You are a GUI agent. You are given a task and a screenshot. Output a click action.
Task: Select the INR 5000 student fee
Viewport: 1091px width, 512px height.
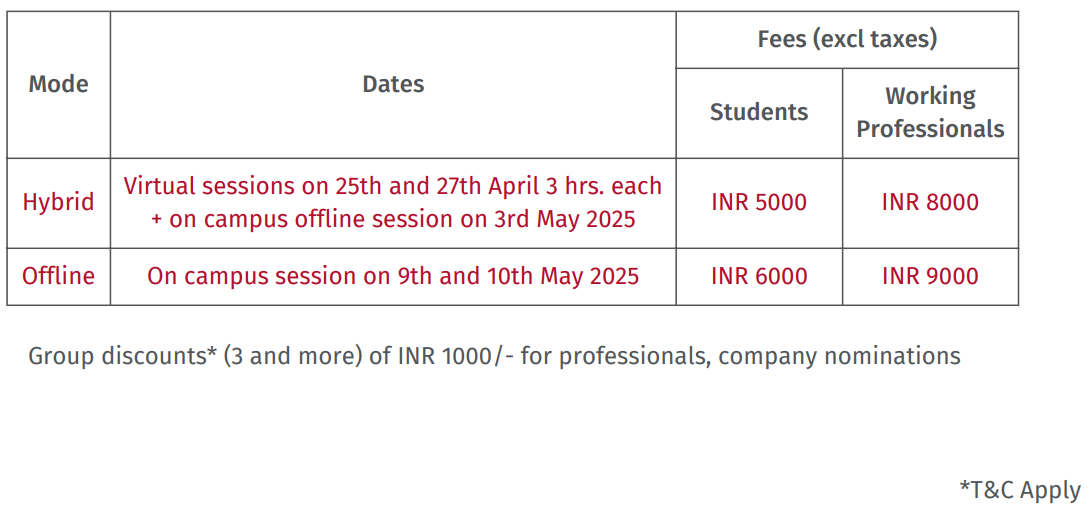[x=759, y=202]
